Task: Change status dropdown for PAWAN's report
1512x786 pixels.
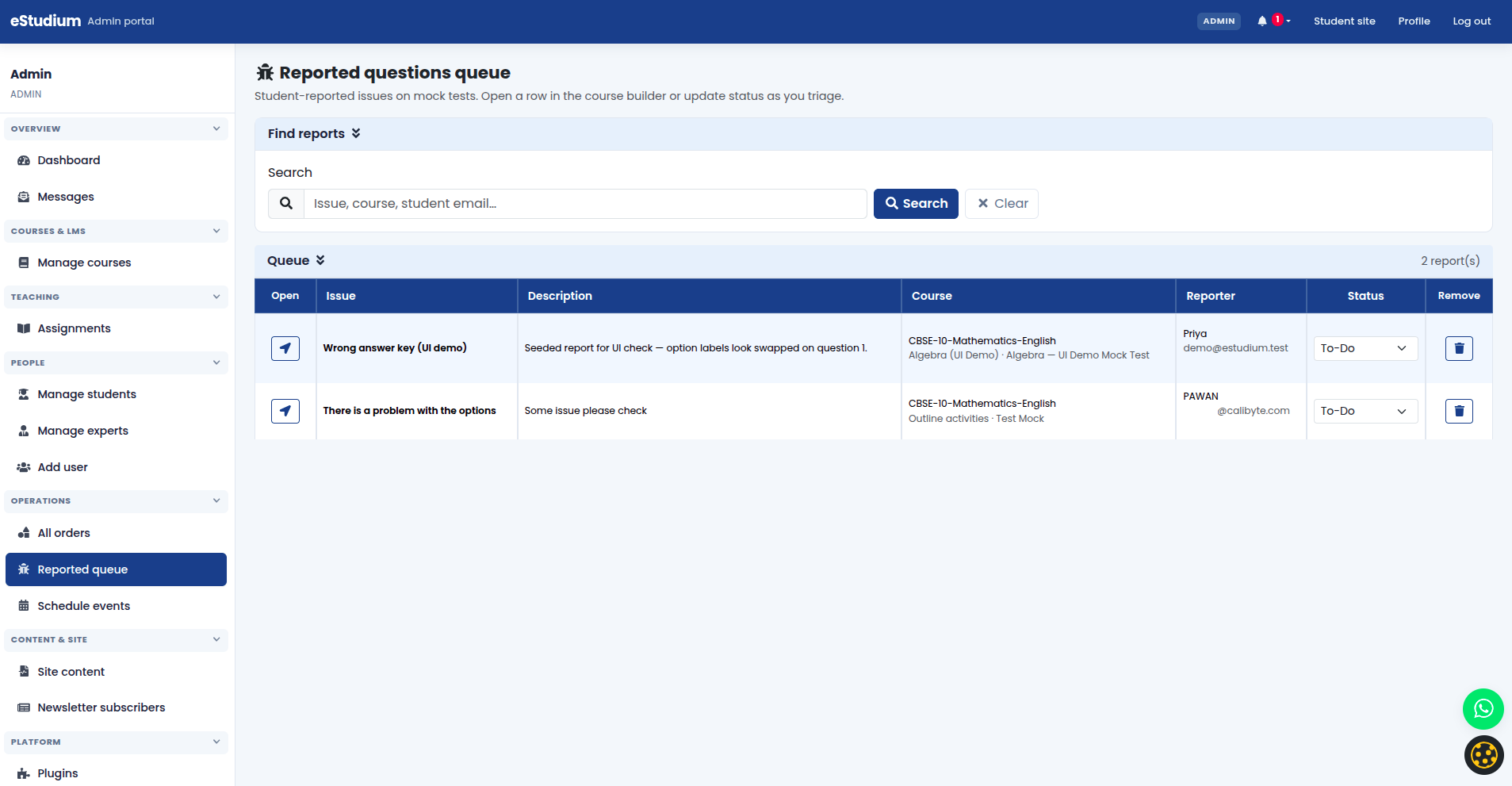Action: pos(1365,411)
